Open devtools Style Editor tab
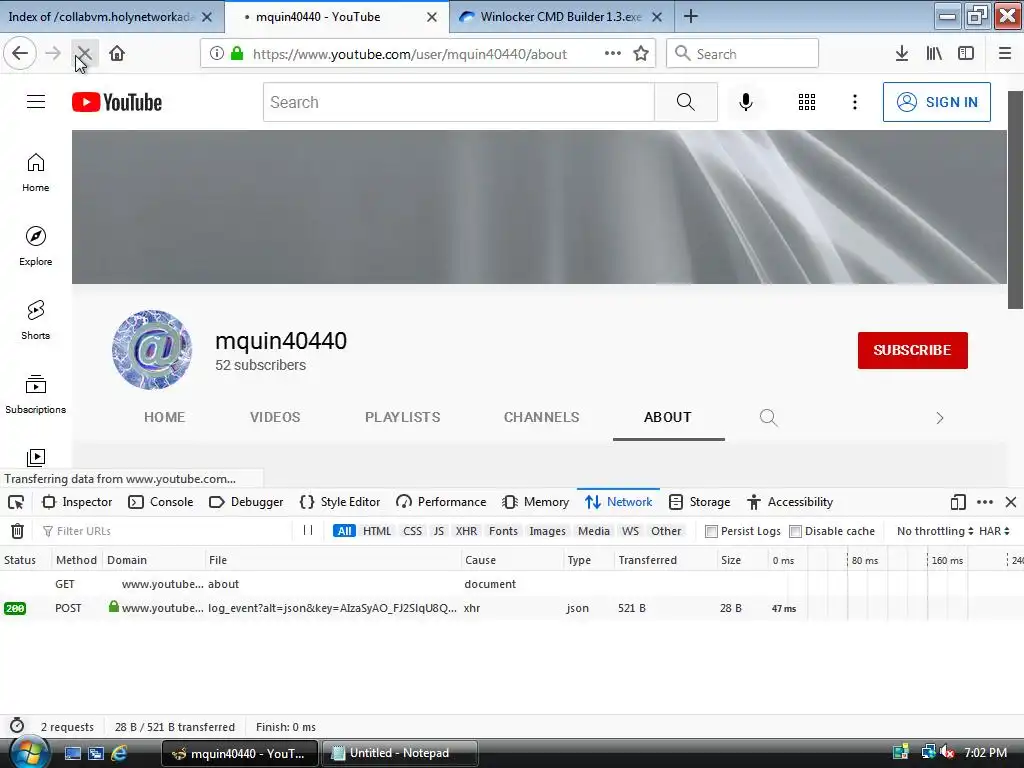The image size is (1024, 768). [x=340, y=502]
